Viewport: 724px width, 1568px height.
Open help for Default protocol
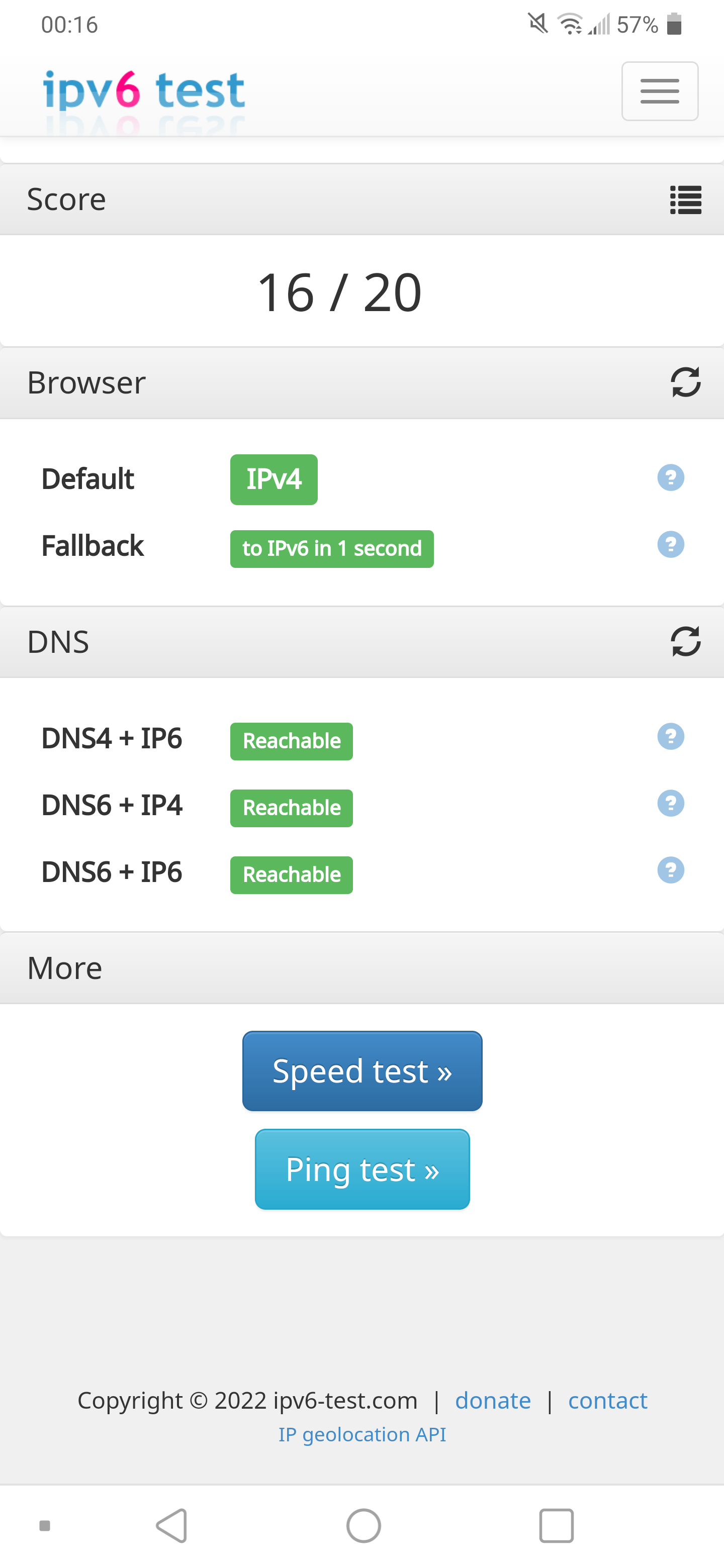671,478
